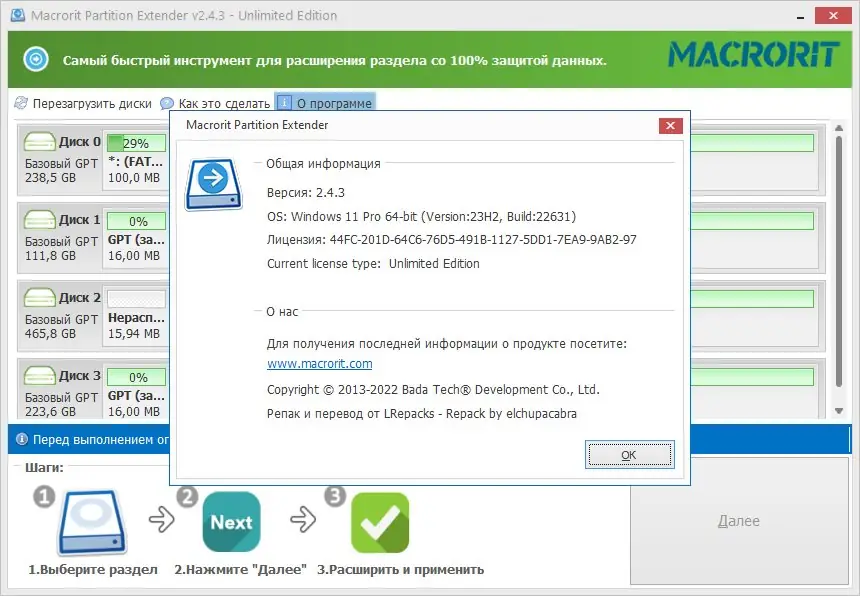Select the О программе toolbar item
Viewport: 860px width, 596px height.
pos(325,103)
